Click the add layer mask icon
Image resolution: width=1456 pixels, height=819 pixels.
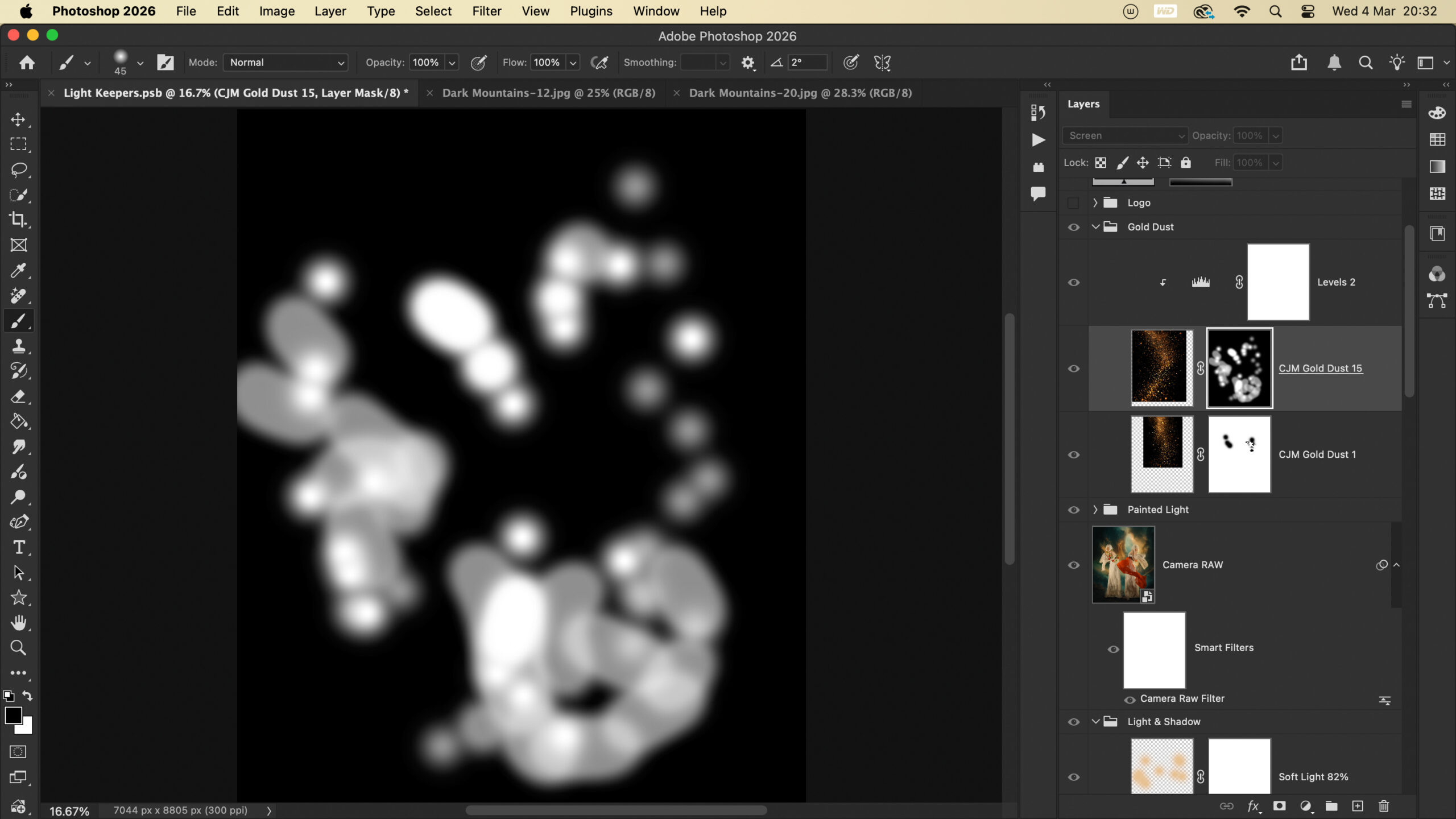[x=1279, y=806]
